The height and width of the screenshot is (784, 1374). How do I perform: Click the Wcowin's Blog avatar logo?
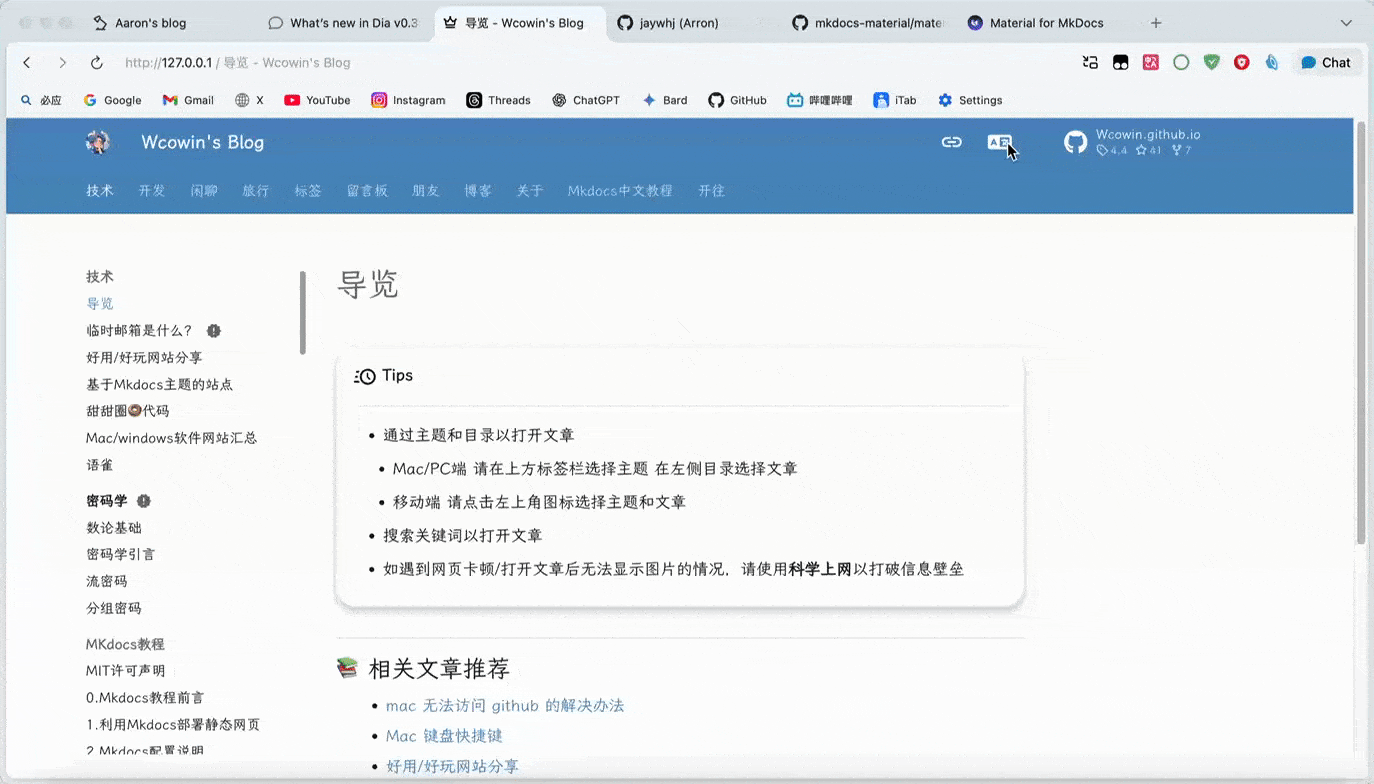[97, 141]
